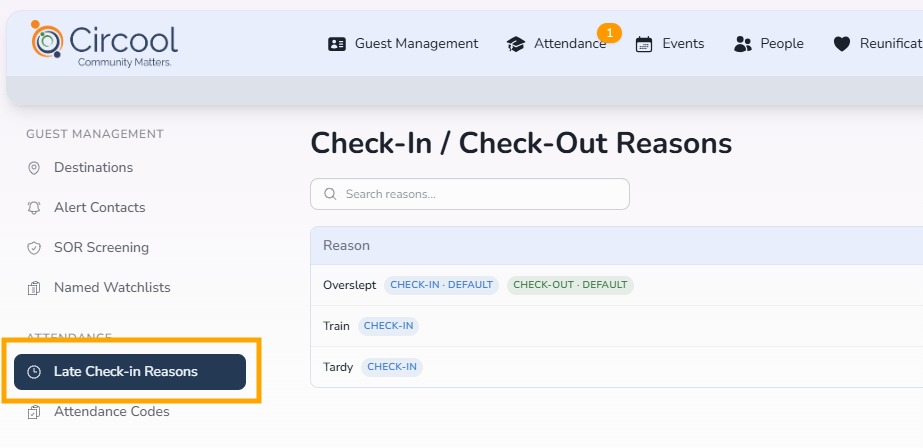This screenshot has height=448, width=923.
Task: Click the Reunification heart icon
Action: pyautogui.click(x=842, y=44)
